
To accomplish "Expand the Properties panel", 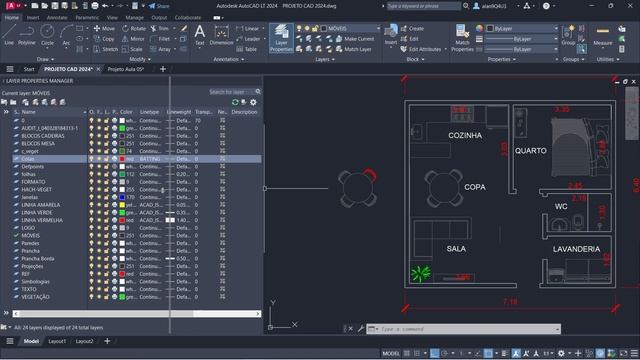I will coord(502,59).
